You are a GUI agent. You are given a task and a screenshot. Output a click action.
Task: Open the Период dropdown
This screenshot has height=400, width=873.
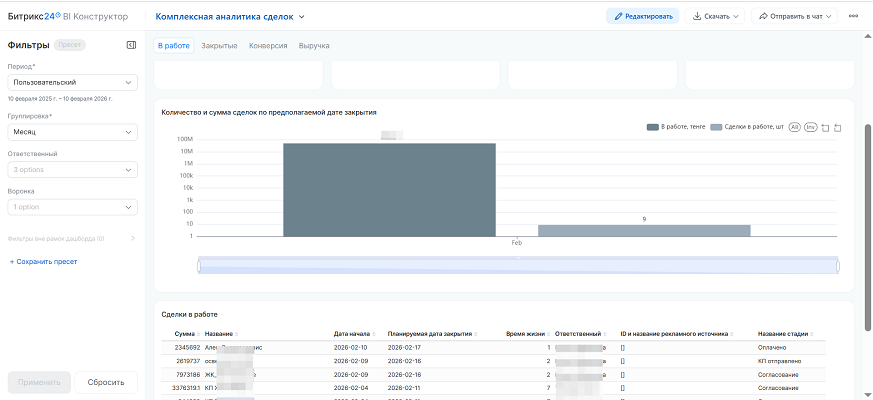click(x=71, y=82)
